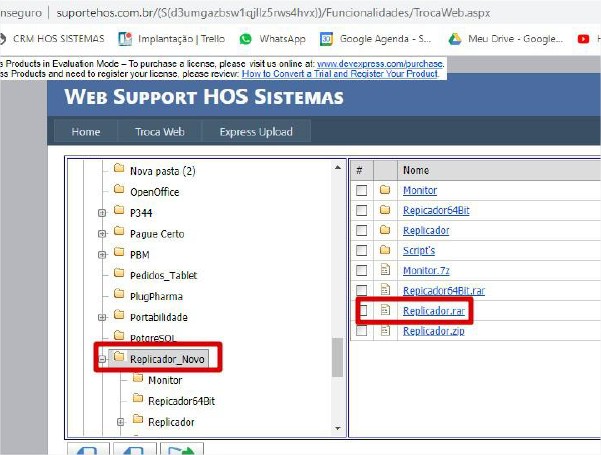Expand the P344 folder node

pos(102,213)
